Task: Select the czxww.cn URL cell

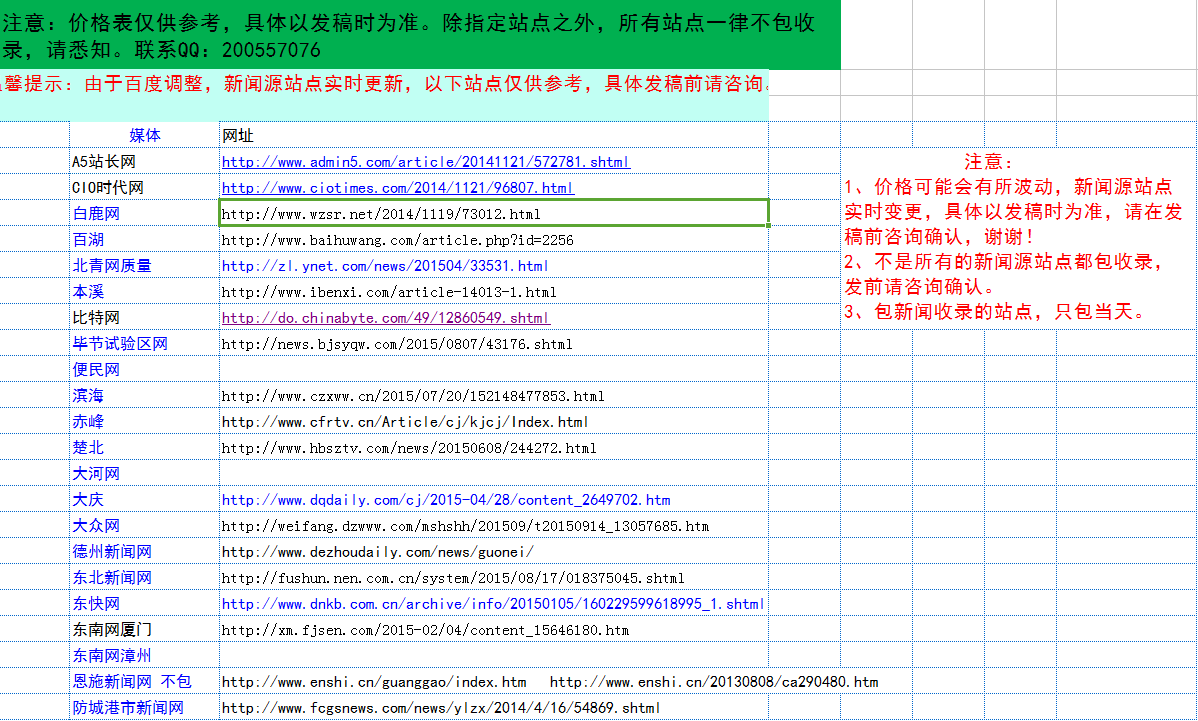Action: tap(494, 396)
